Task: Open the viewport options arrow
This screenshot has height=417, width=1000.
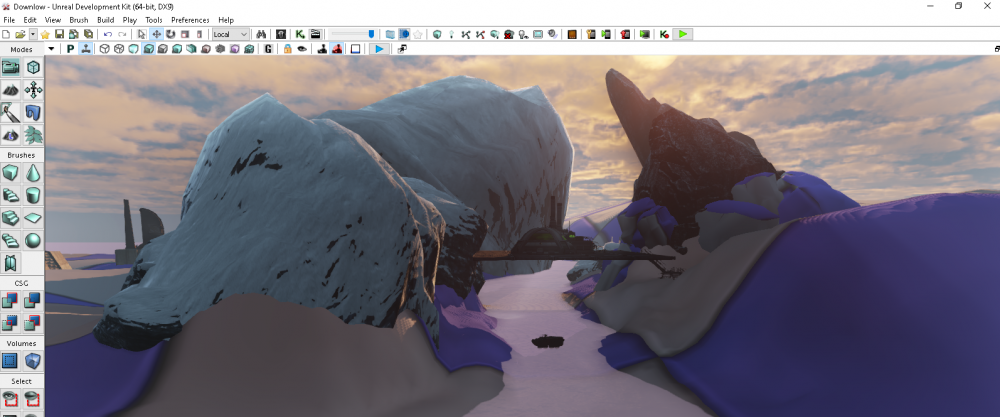Action: (x=51, y=49)
